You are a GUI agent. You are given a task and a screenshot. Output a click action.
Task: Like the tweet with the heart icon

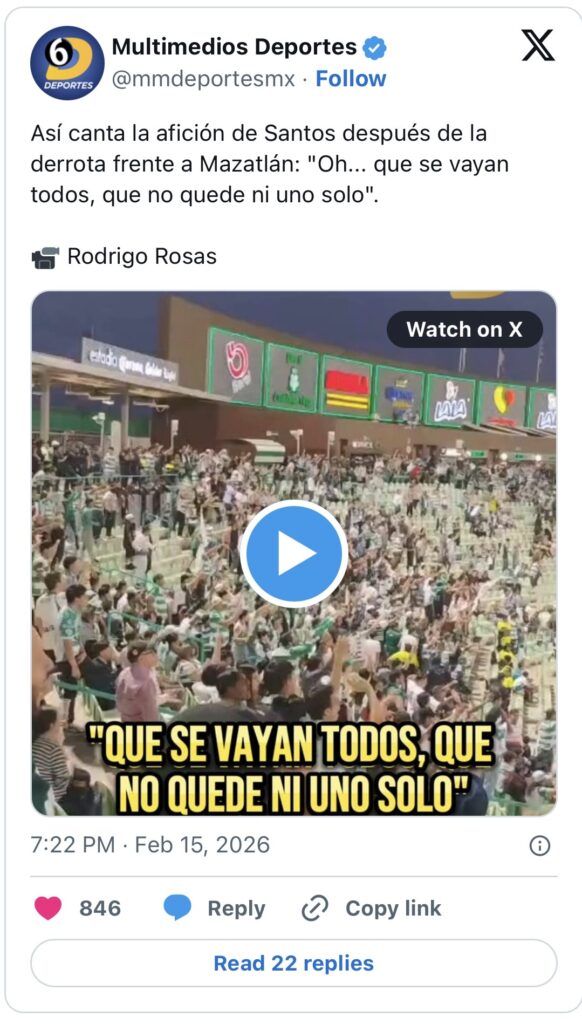coord(48,908)
